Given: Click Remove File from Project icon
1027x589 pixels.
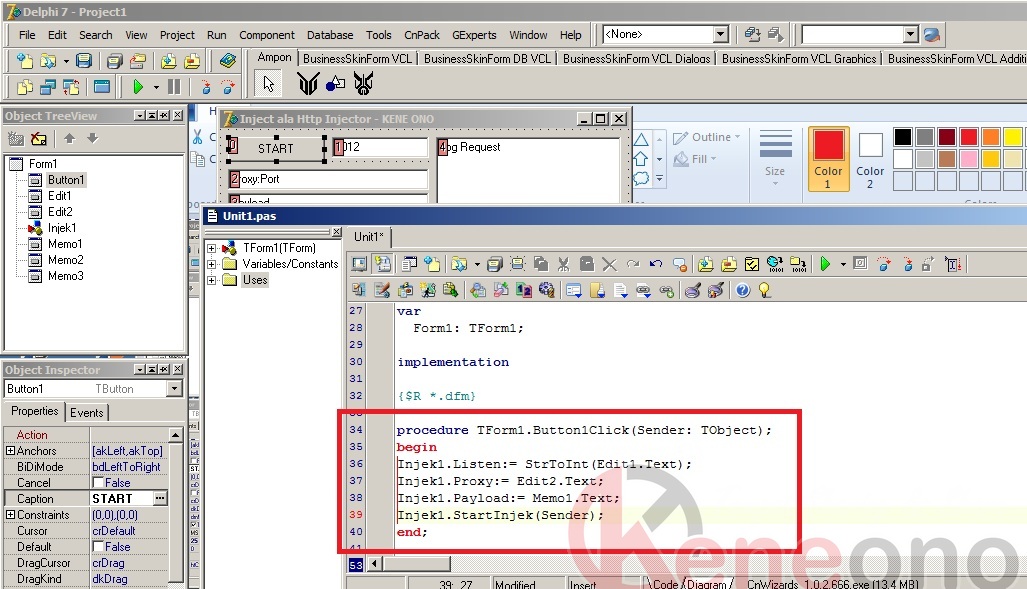Looking at the screenshot, I should 192,61.
